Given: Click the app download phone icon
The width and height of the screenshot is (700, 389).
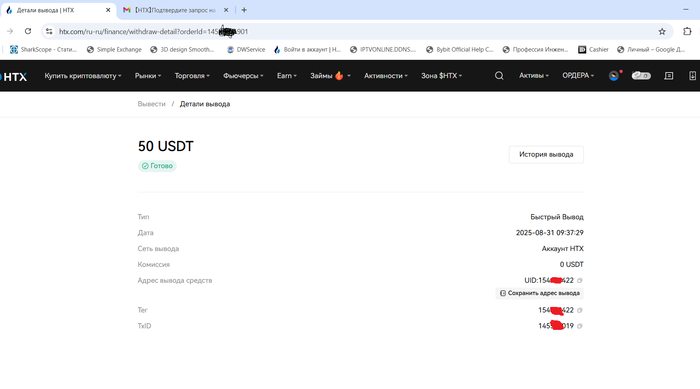Looking at the screenshot, I should [692, 76].
